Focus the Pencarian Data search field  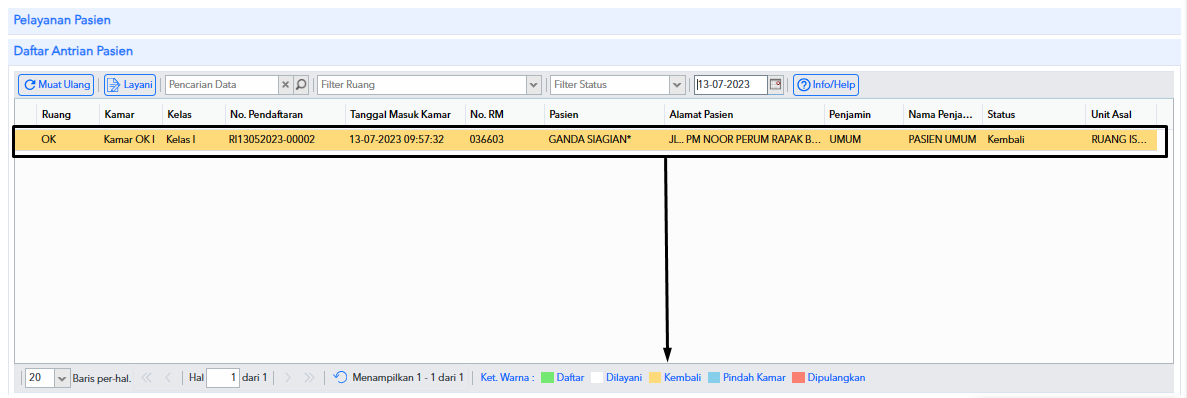[222, 85]
